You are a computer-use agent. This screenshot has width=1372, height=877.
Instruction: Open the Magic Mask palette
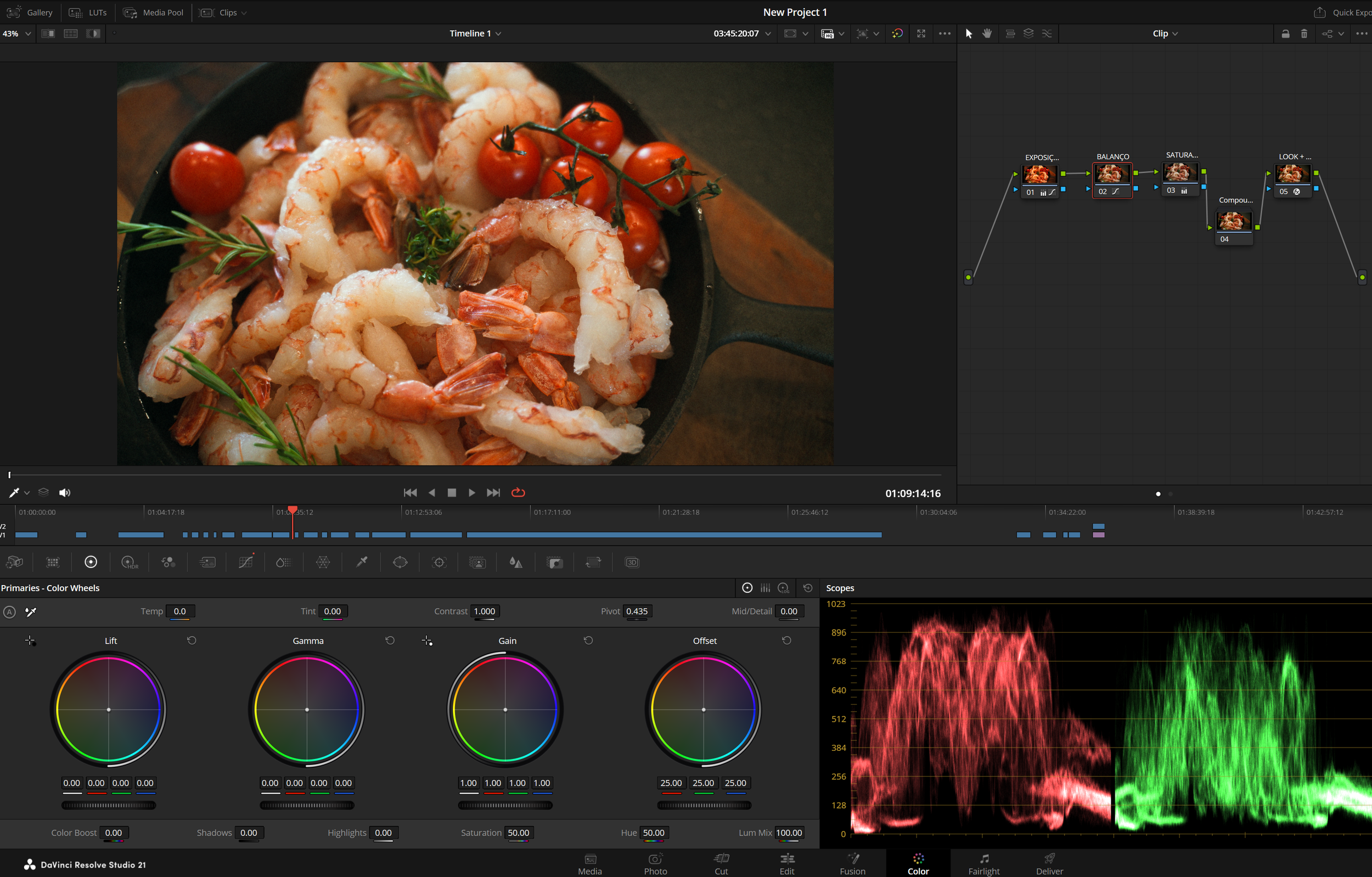click(x=477, y=562)
